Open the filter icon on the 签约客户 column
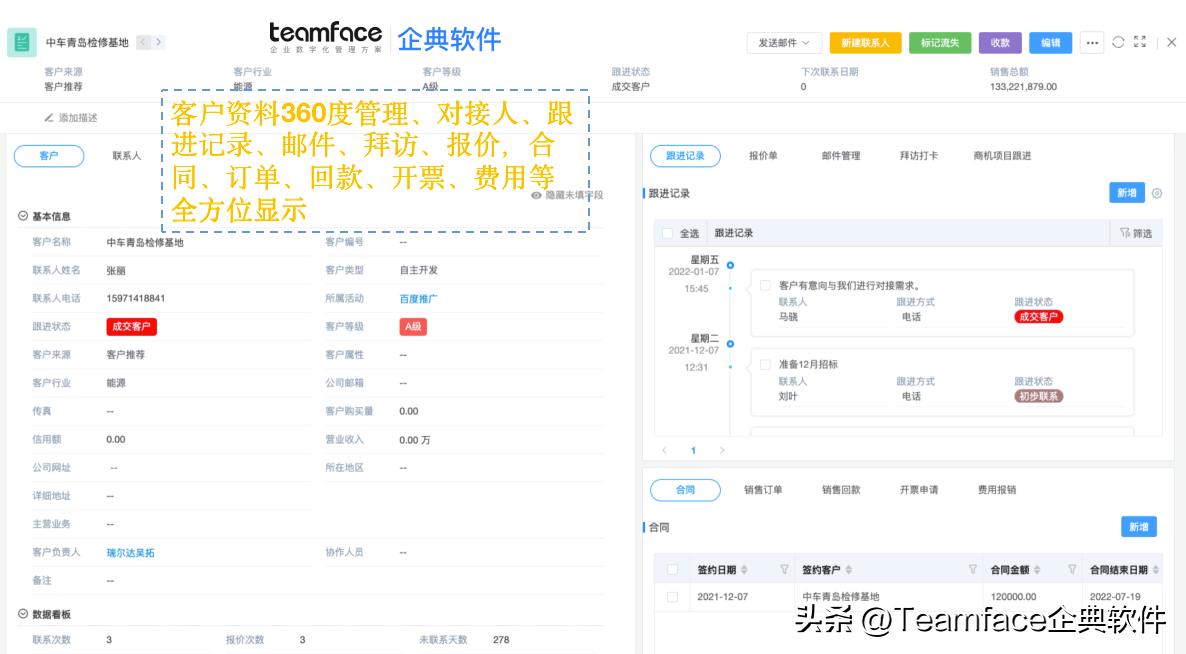1186x654 pixels. pos(971,569)
